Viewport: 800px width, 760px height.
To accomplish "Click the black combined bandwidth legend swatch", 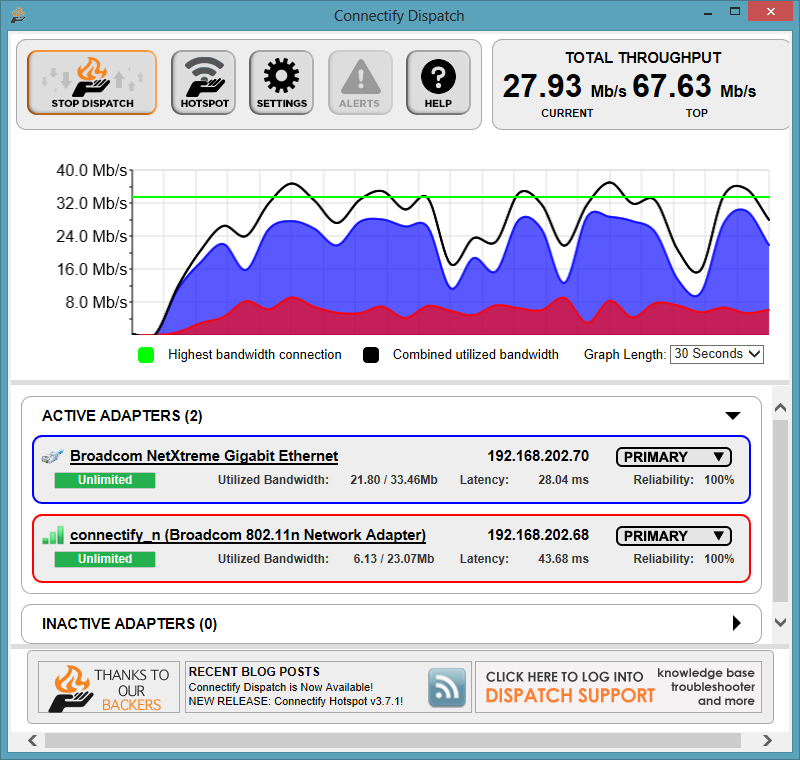I will pos(371,355).
